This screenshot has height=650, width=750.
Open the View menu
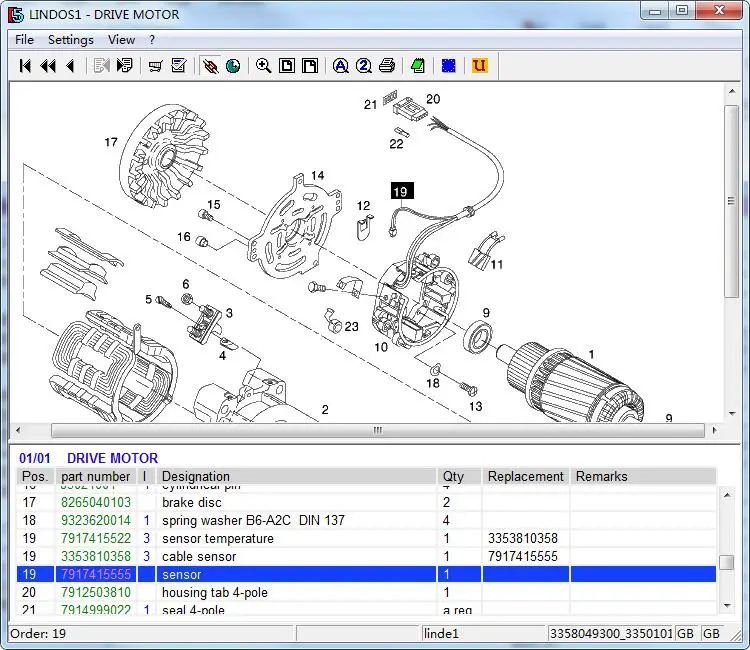click(121, 40)
